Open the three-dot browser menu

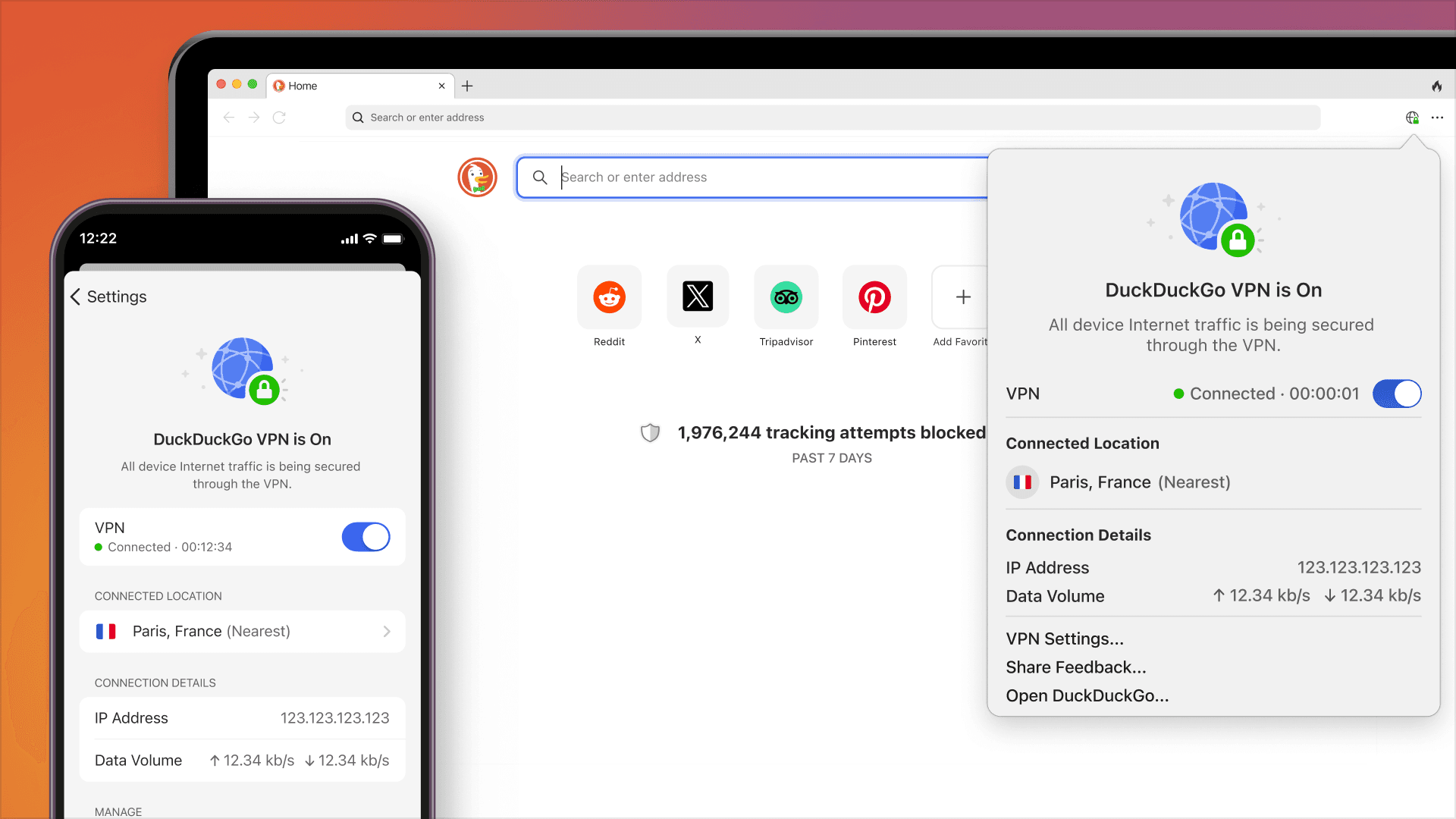click(1437, 118)
